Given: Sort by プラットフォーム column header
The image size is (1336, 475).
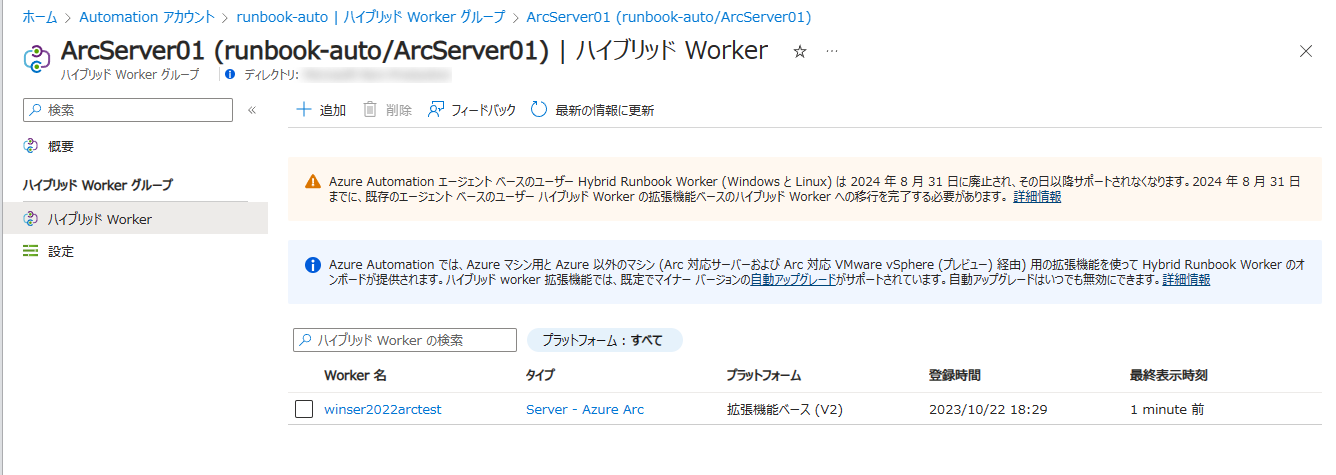Looking at the screenshot, I should tap(764, 375).
